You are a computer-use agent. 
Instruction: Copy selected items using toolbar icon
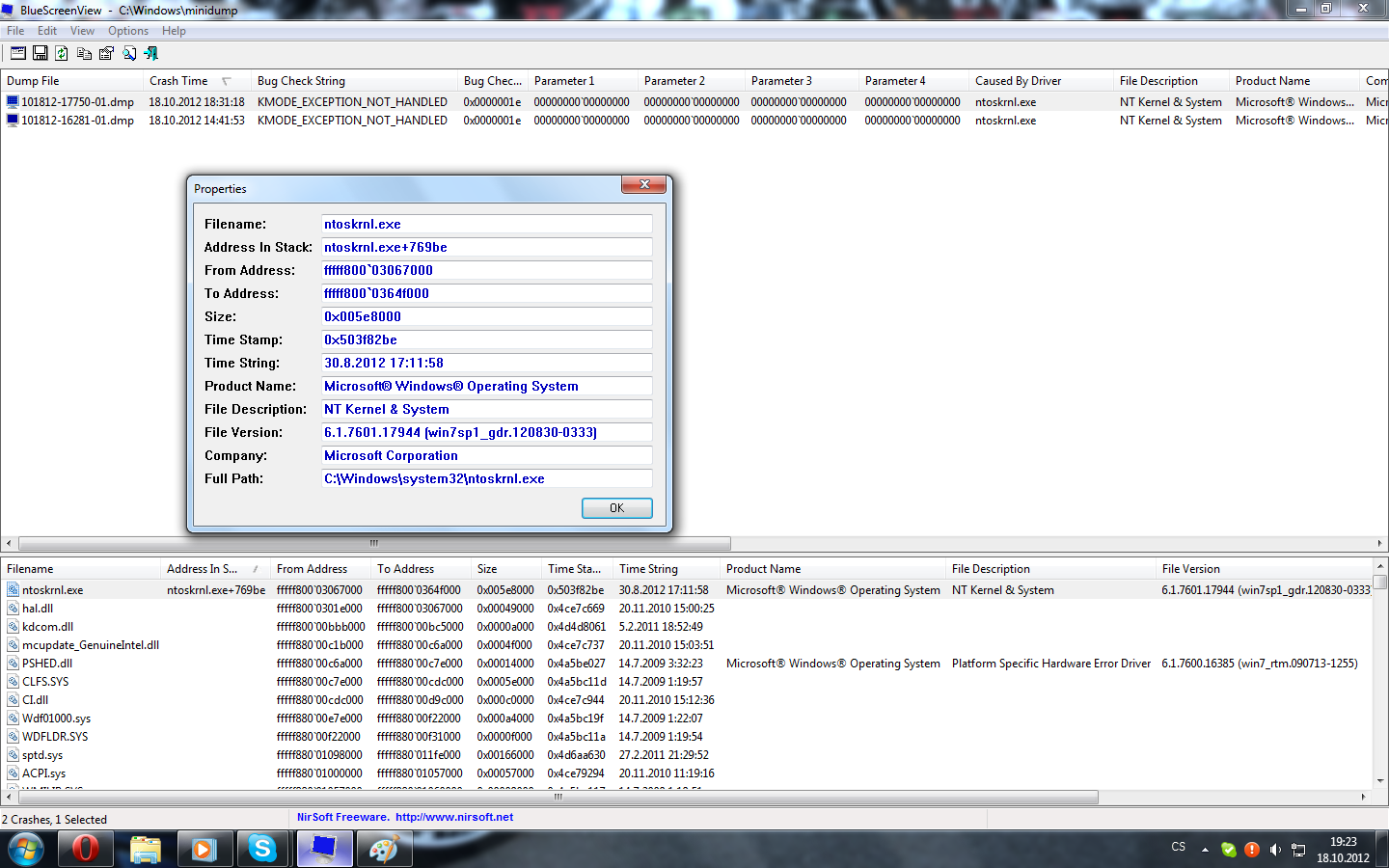click(84, 54)
